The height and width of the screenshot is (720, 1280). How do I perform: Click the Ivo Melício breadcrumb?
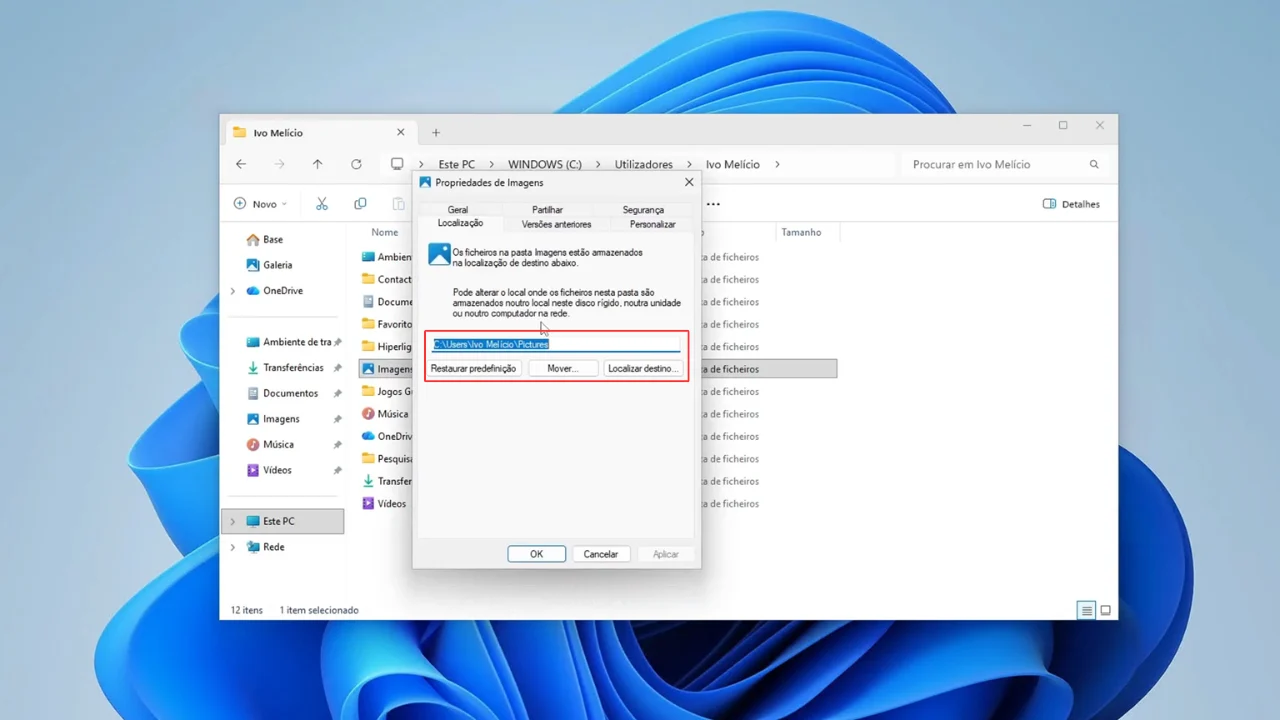coord(732,164)
